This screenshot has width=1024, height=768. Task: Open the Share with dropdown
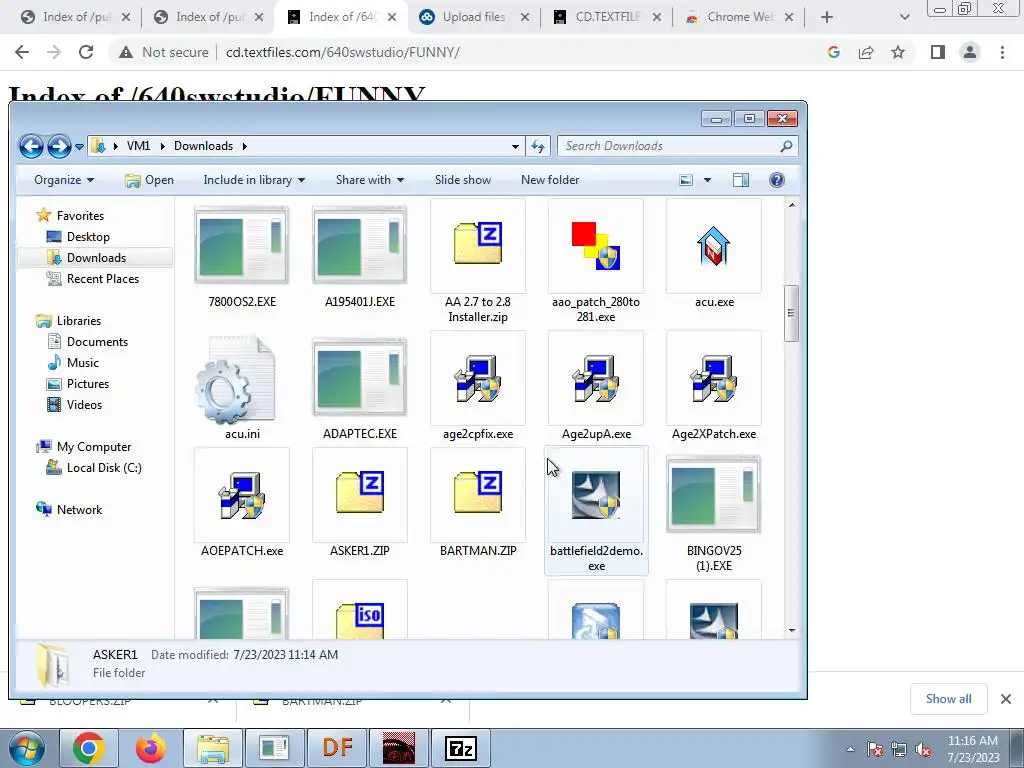pyautogui.click(x=370, y=180)
